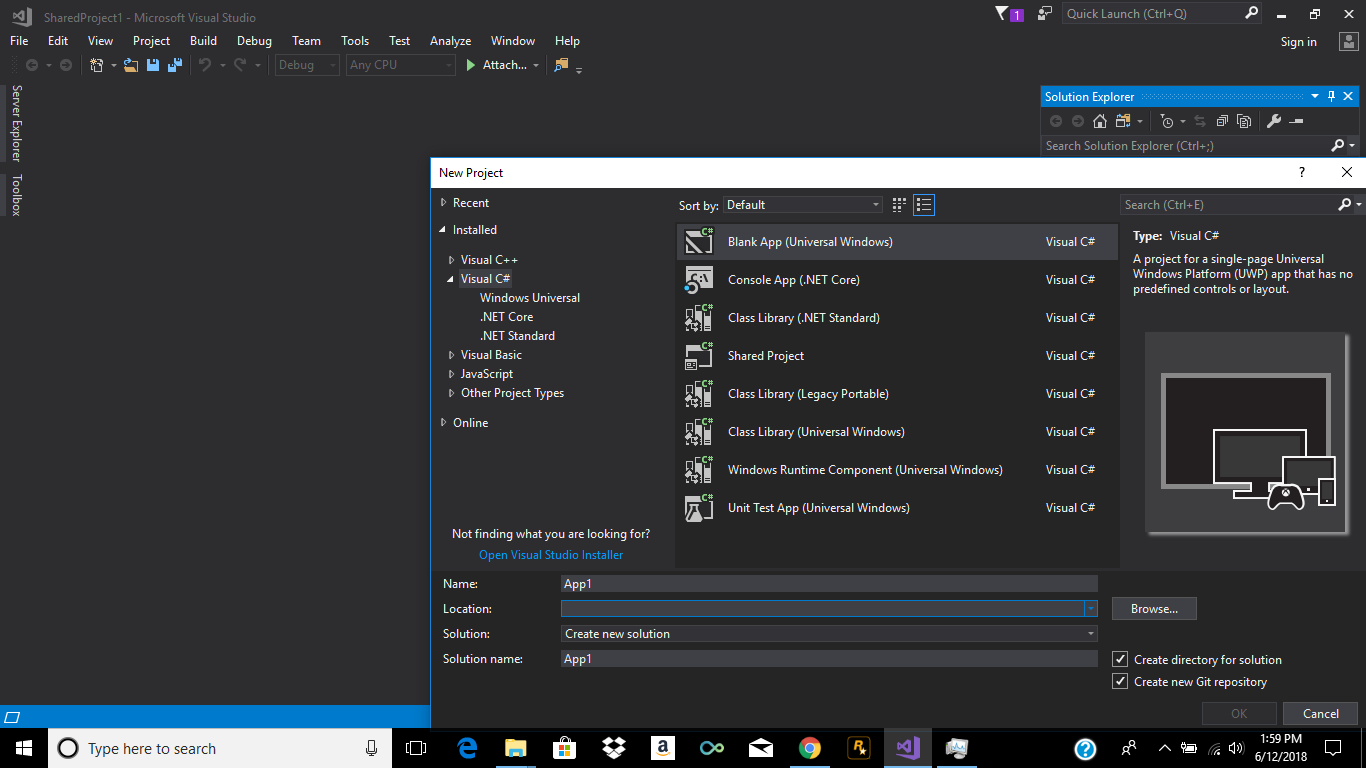Image resolution: width=1366 pixels, height=768 pixels.
Task: Click the Find in Files toolbar icon
Action: [561, 65]
